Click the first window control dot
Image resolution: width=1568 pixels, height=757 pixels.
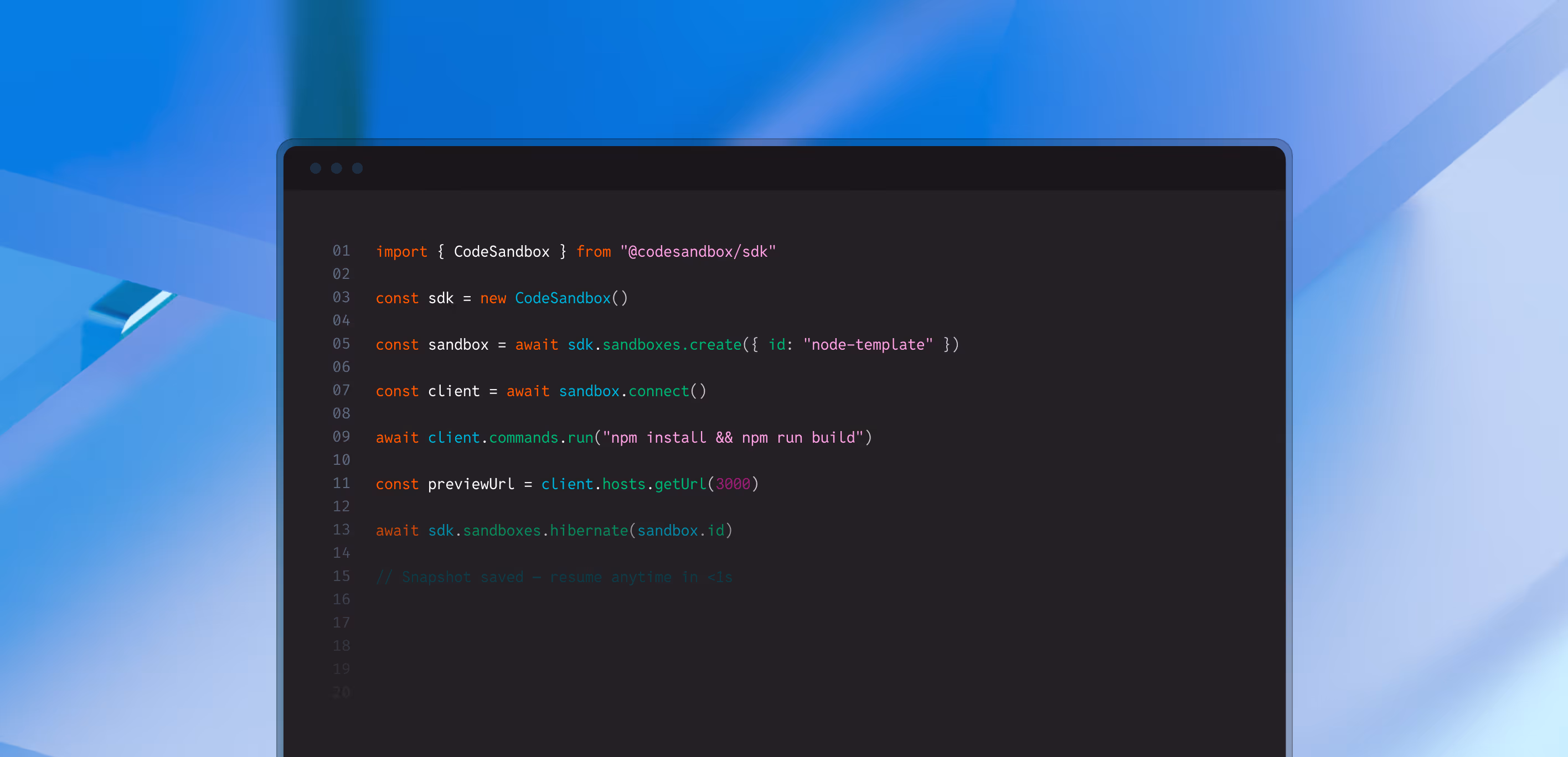pos(315,168)
